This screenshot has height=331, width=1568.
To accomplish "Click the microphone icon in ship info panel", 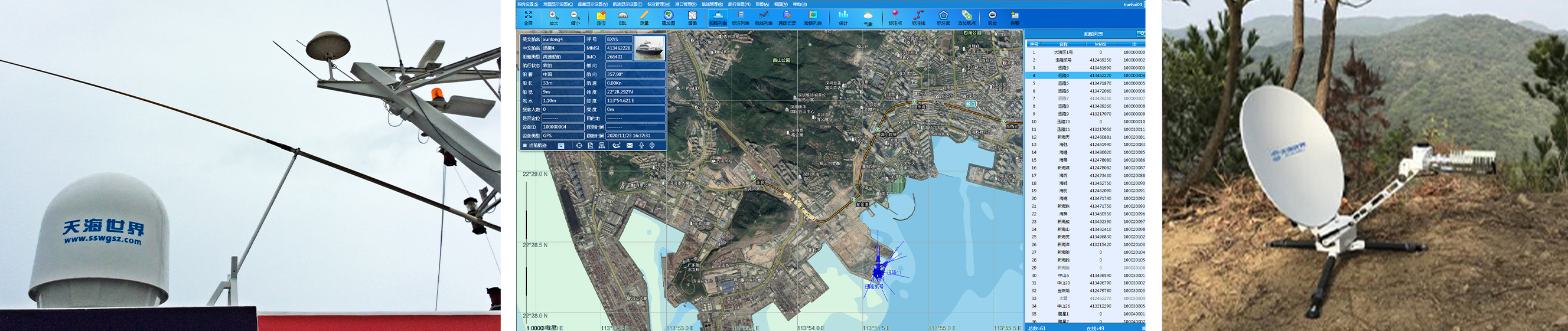I will tap(641, 145).
